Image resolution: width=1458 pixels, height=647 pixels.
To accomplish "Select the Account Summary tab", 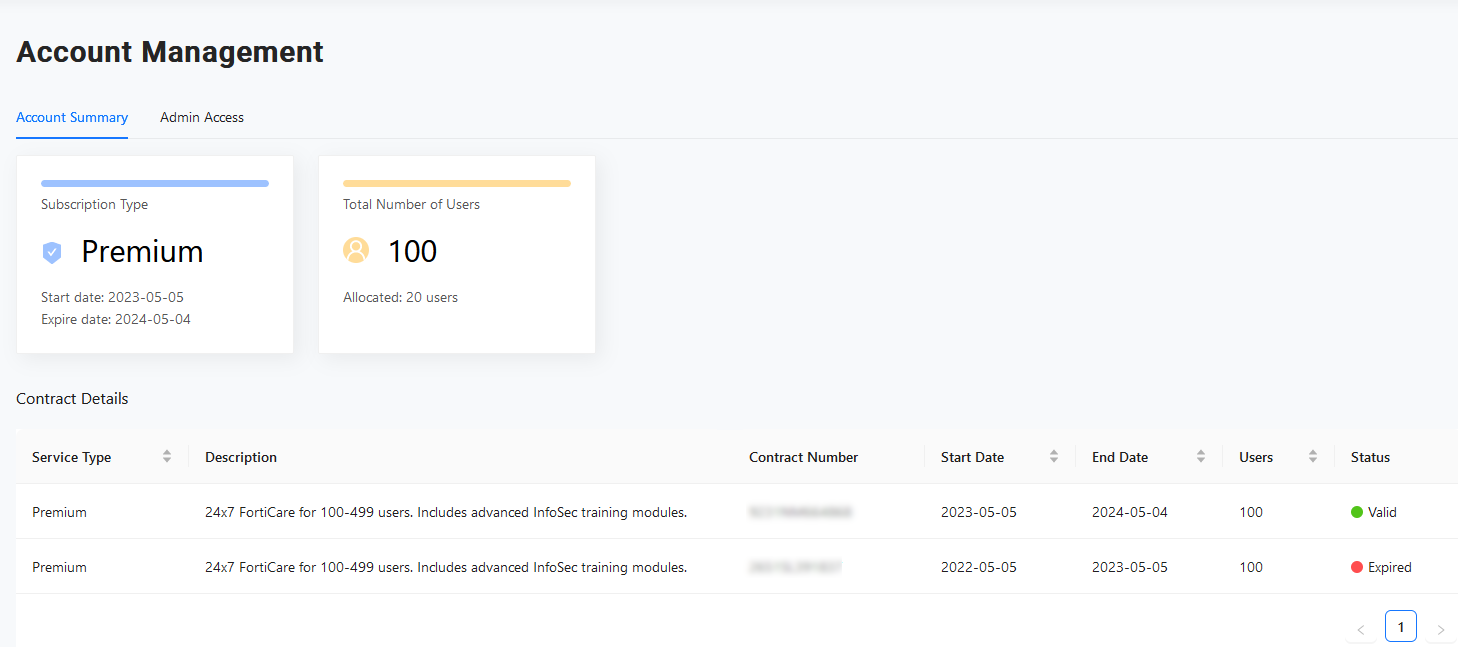I will click(72, 117).
